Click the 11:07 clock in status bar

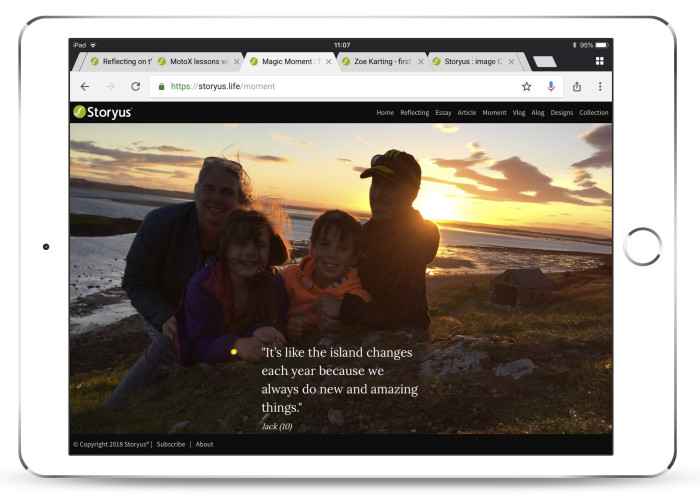click(342, 45)
